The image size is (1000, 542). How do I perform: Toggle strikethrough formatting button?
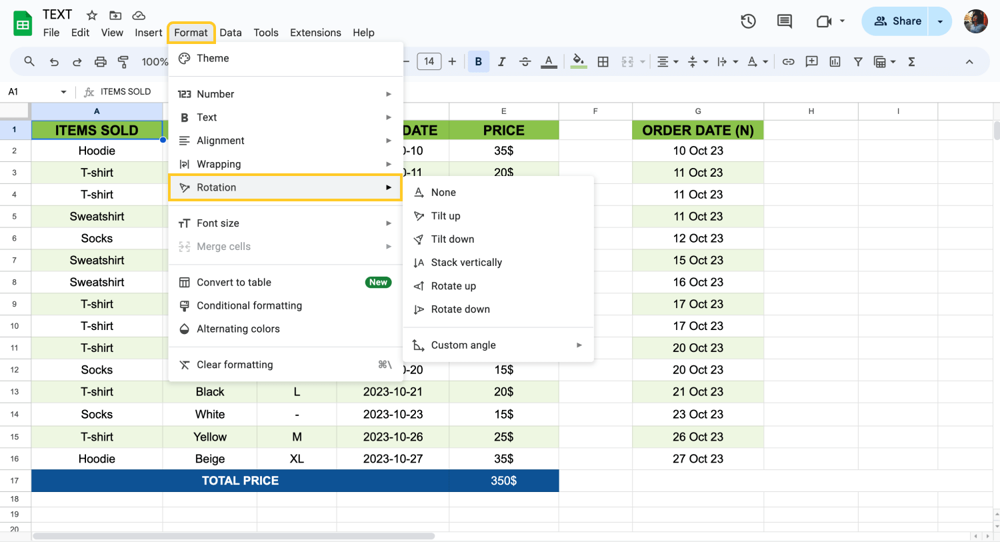pos(525,62)
